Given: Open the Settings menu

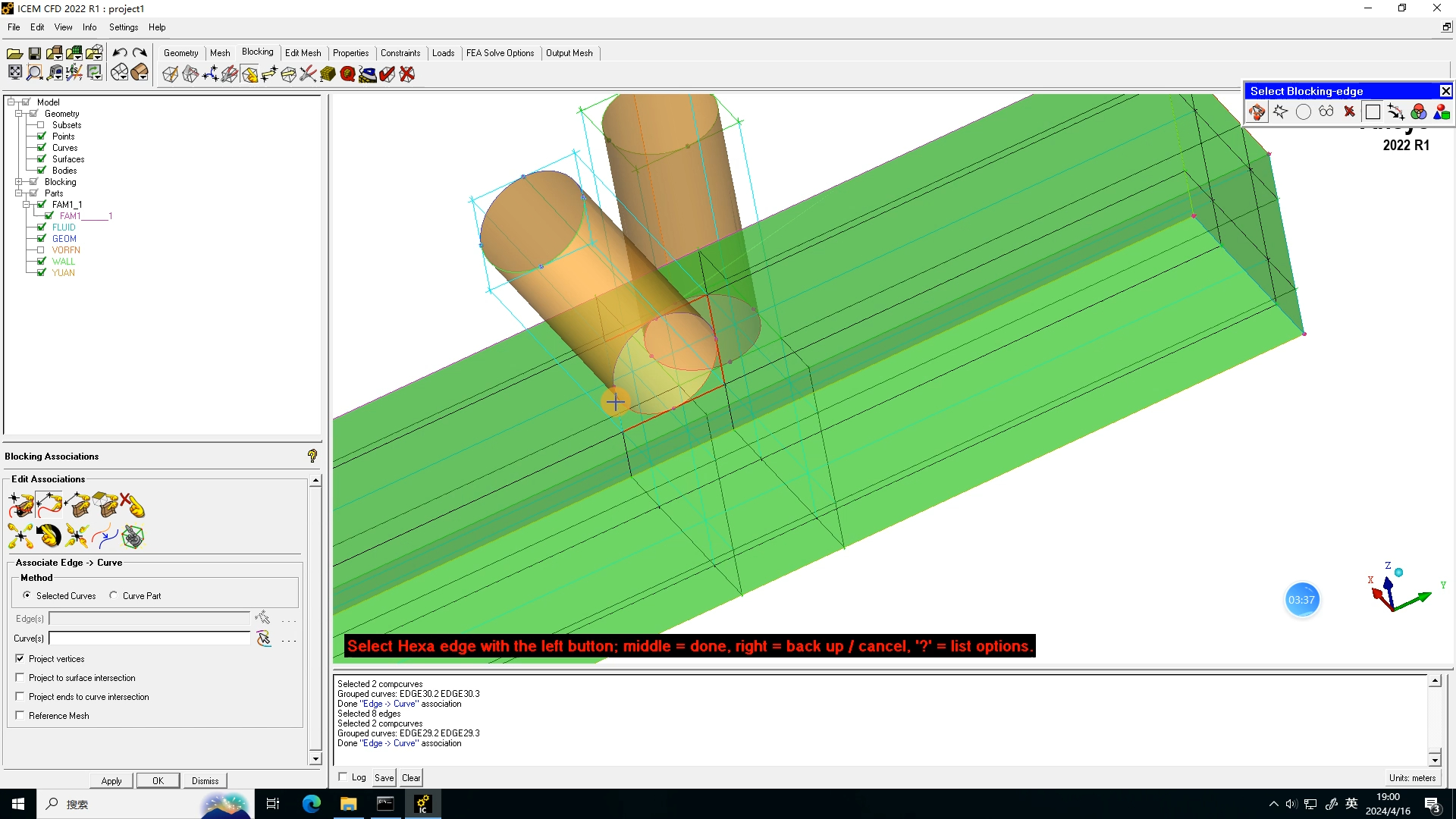Looking at the screenshot, I should tap(124, 27).
